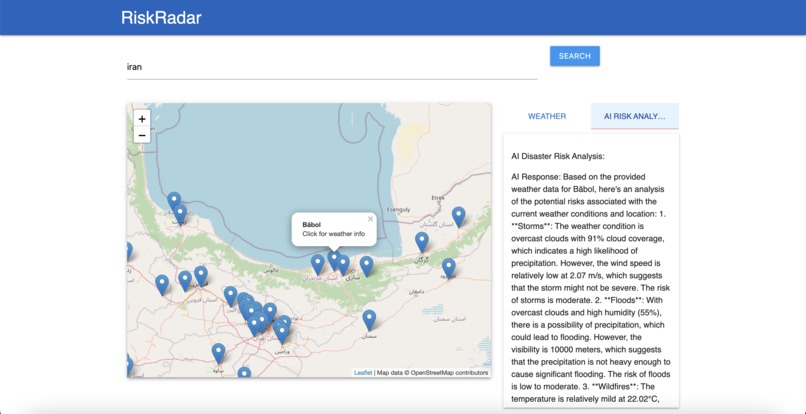Click the 'Bābol' popup title
The height and width of the screenshot is (414, 806).
pos(311,225)
